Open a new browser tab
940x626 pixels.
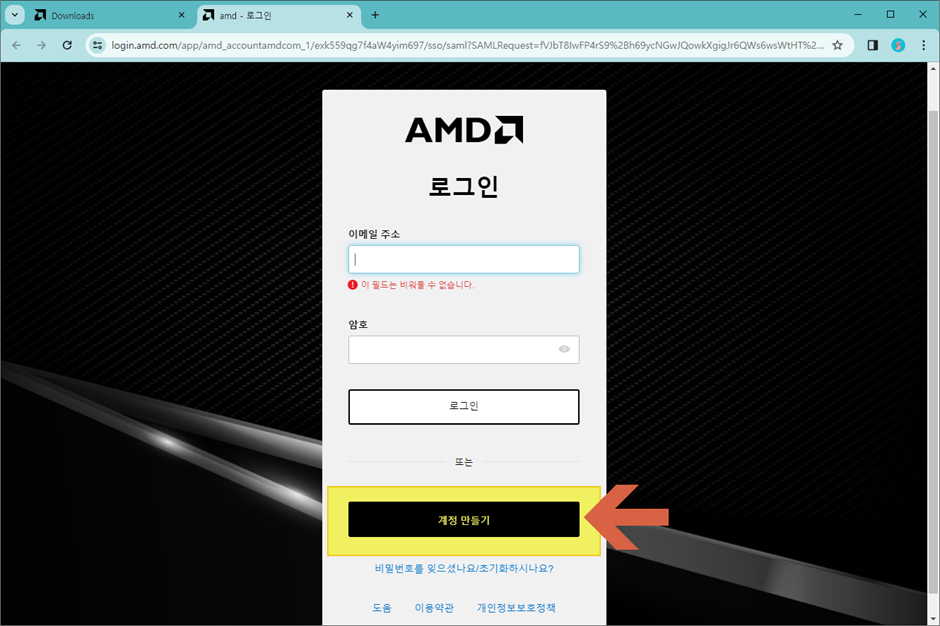tap(375, 15)
